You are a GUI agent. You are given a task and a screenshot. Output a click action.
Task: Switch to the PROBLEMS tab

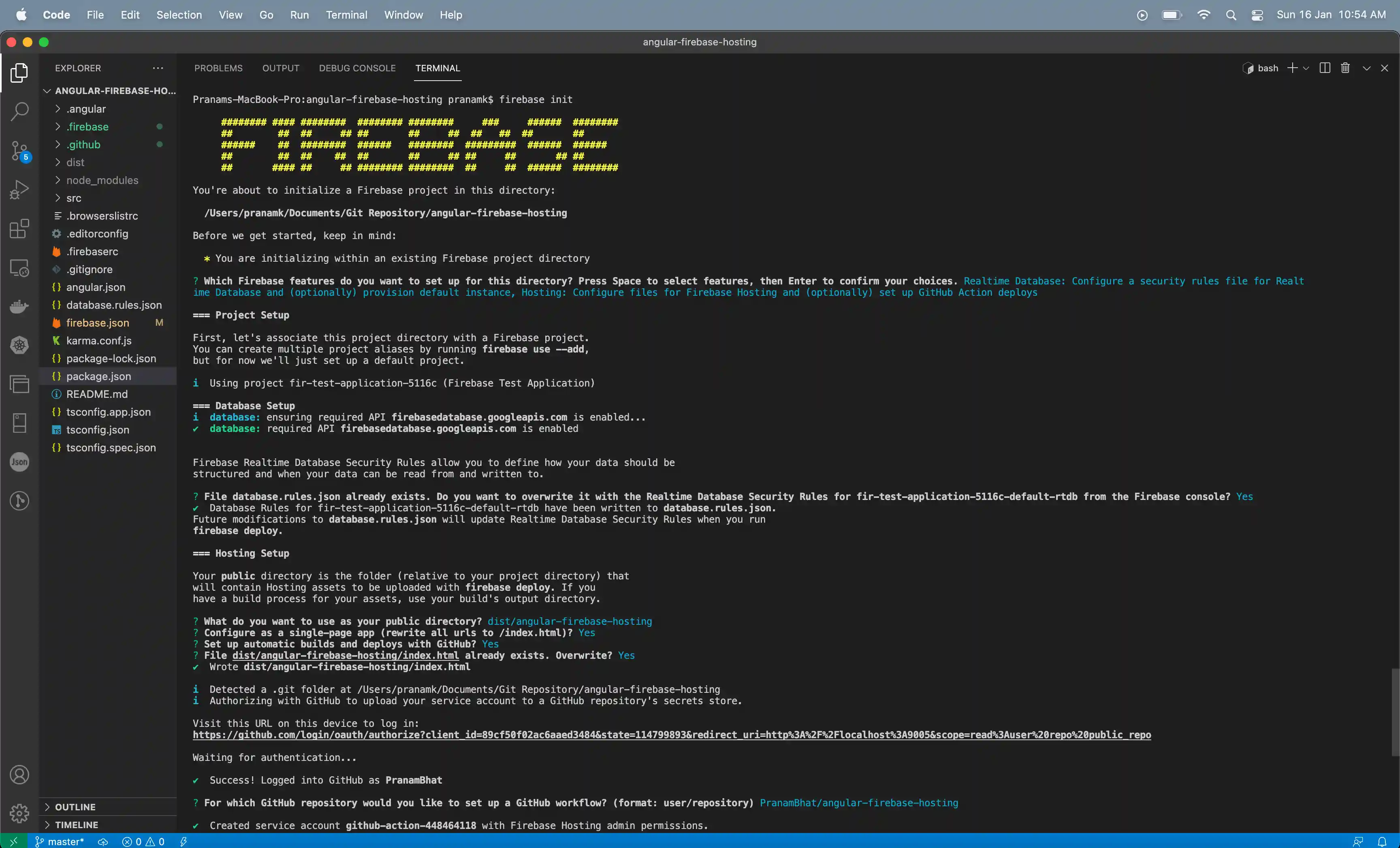[218, 68]
